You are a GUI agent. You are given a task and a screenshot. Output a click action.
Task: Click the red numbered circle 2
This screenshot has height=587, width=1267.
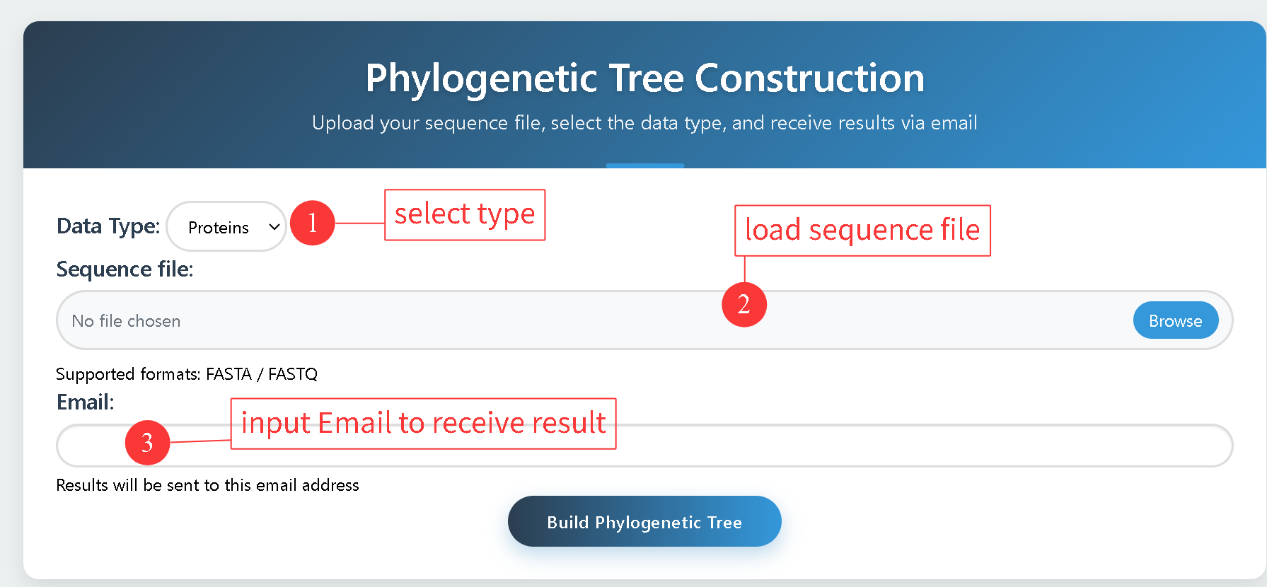click(743, 304)
